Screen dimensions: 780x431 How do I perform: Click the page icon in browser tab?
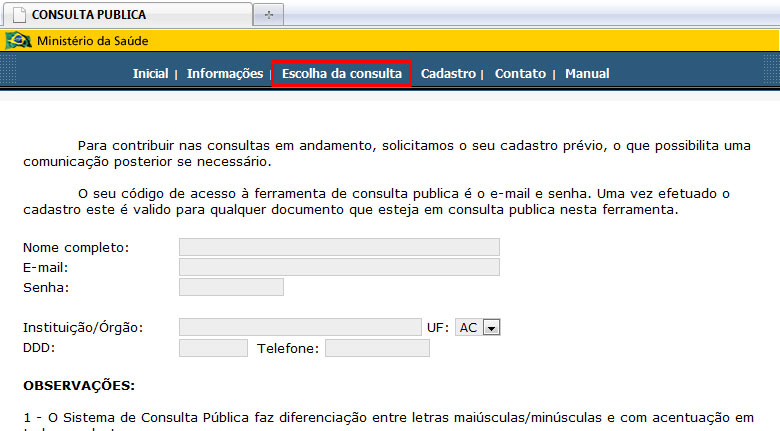[x=18, y=15]
